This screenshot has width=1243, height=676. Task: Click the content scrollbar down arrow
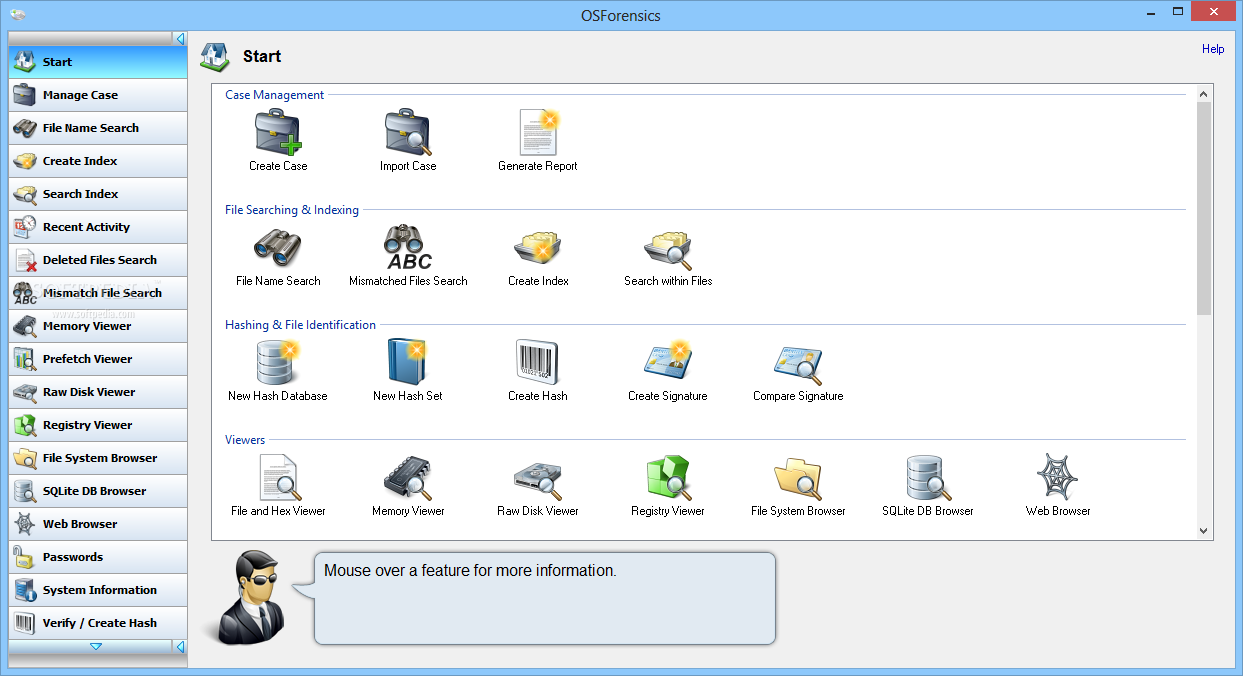(1204, 531)
